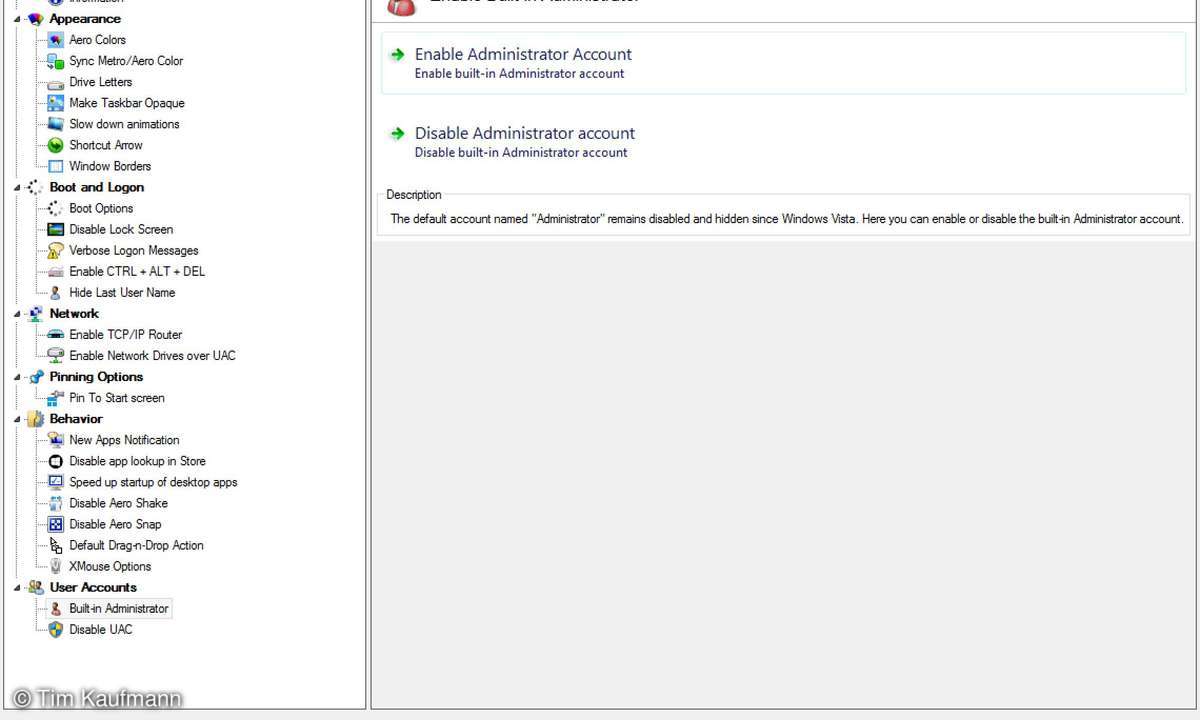The height and width of the screenshot is (720, 1200).
Task: Click the Behavior category folder icon
Action: click(36, 419)
